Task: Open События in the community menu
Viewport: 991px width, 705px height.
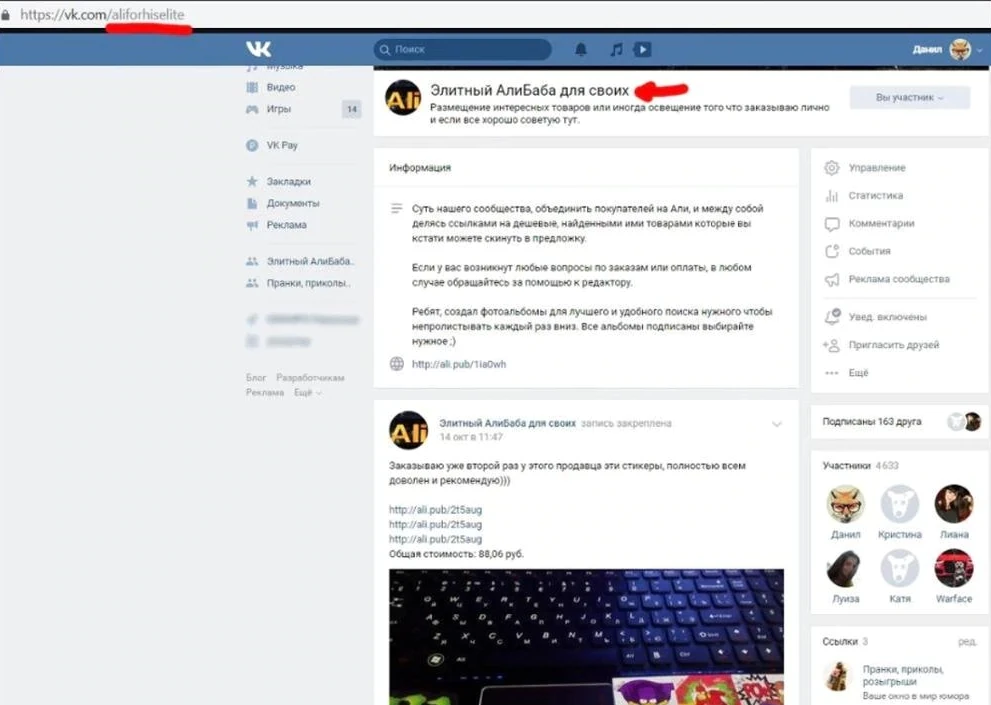Action: point(869,251)
